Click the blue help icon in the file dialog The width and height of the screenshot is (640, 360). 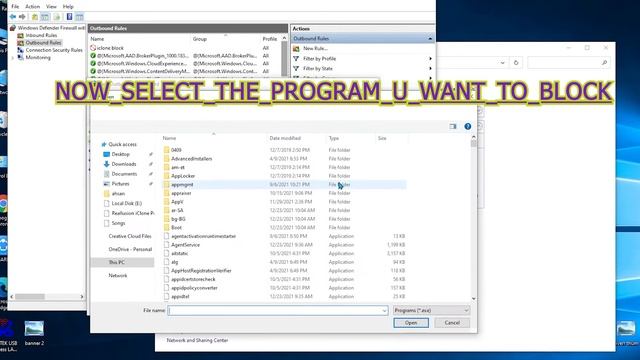coord(468,127)
